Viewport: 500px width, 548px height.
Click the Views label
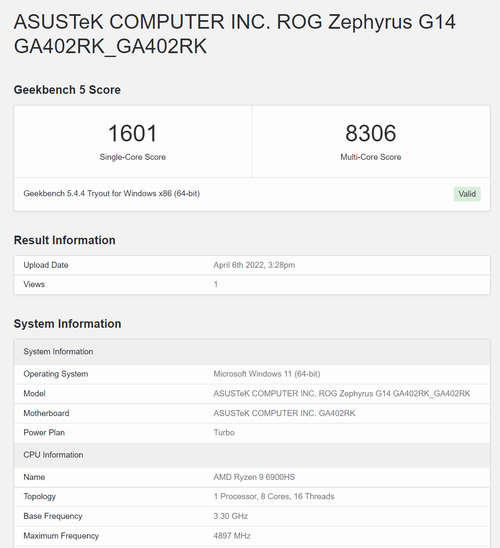(34, 284)
